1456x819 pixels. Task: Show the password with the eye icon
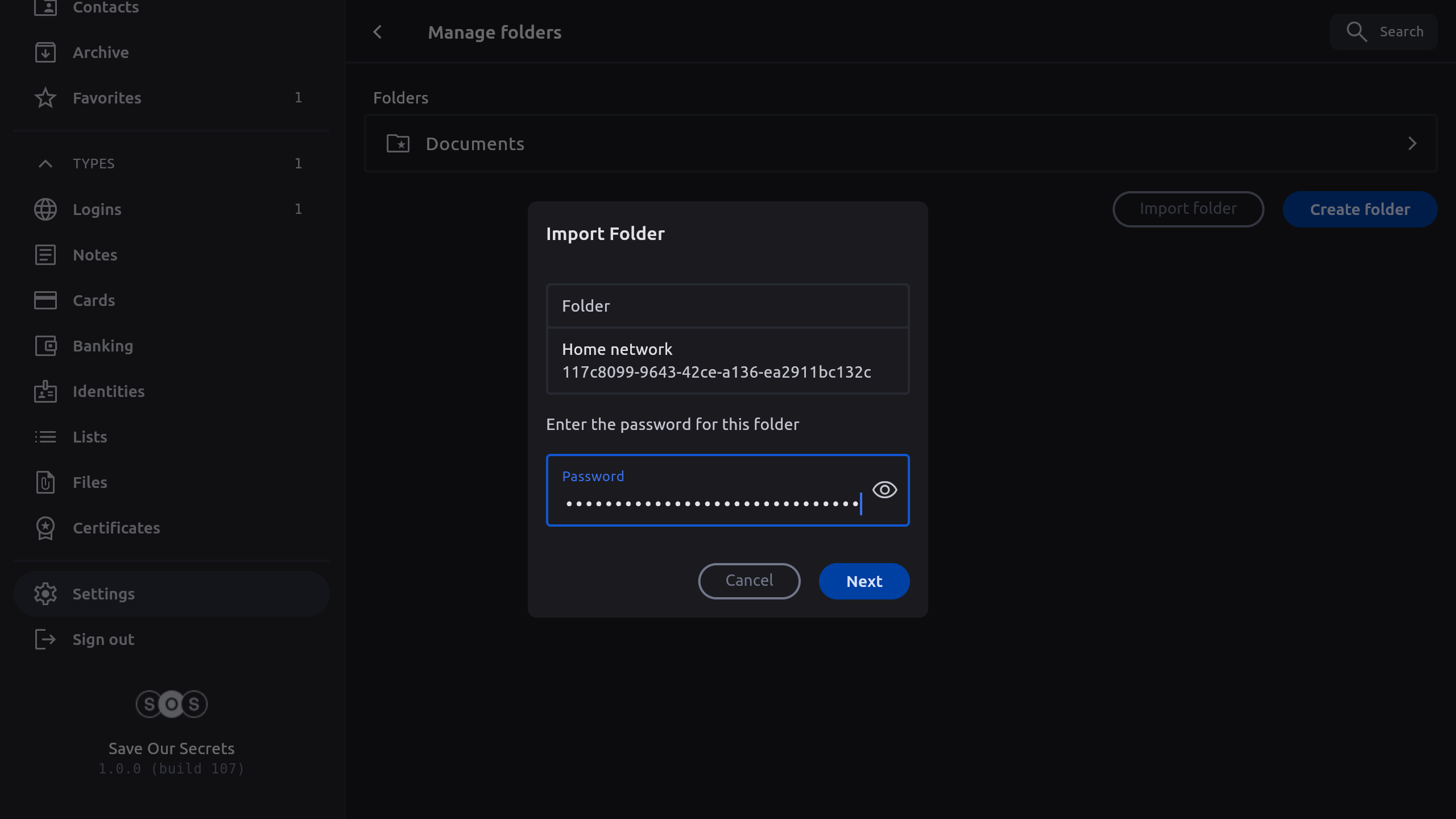884,490
